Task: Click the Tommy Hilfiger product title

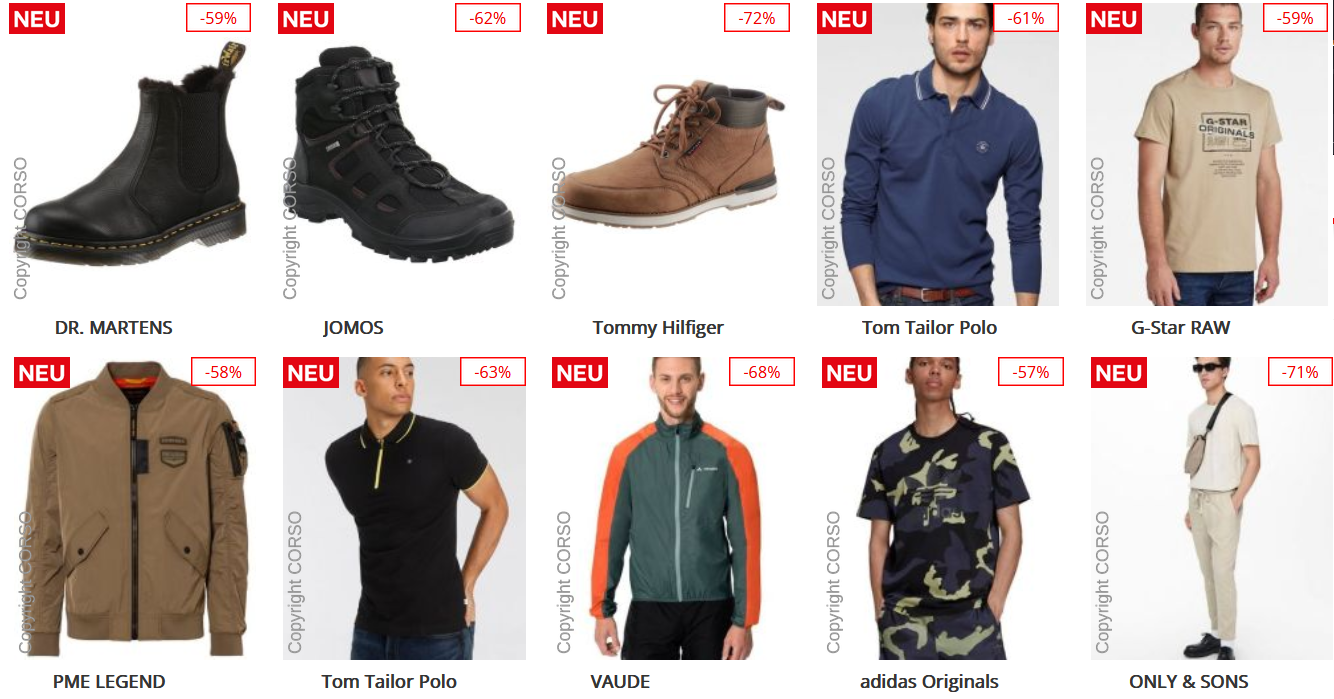Action: 658,328
